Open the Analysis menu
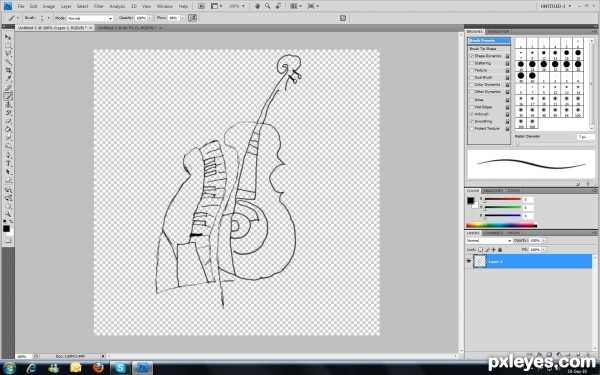 117,6
